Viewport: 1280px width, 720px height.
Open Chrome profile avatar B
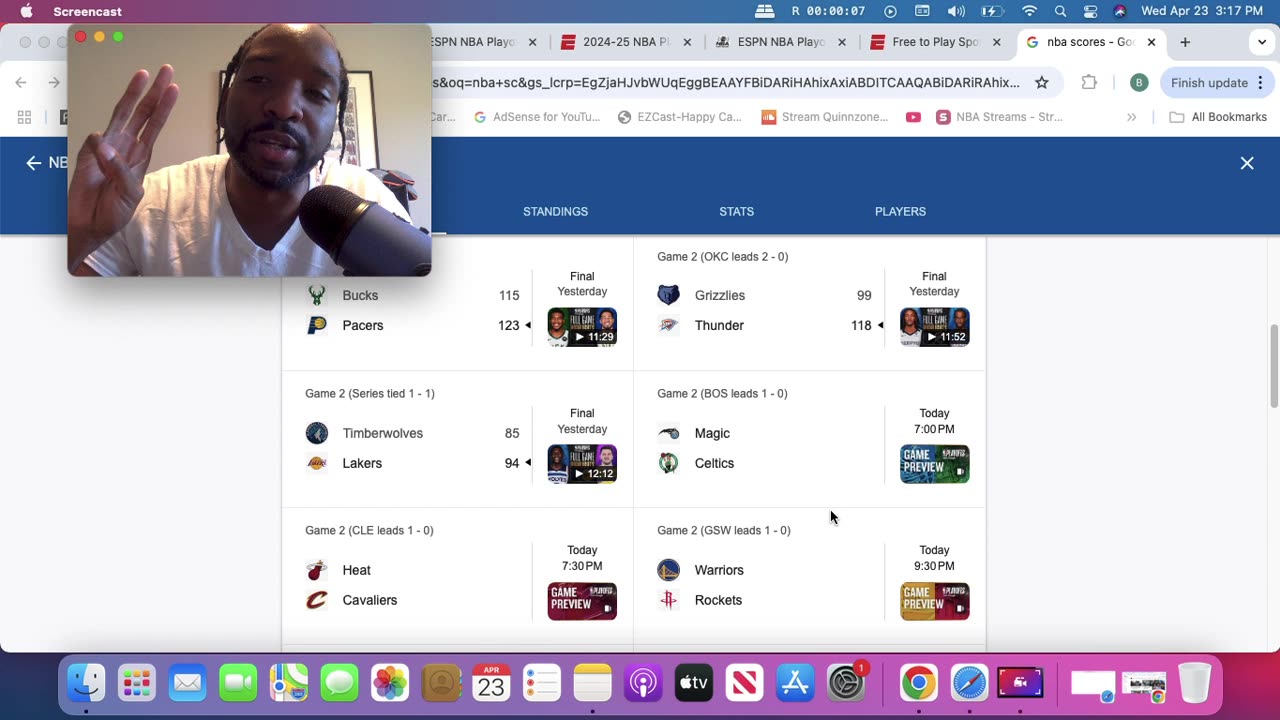[1139, 83]
